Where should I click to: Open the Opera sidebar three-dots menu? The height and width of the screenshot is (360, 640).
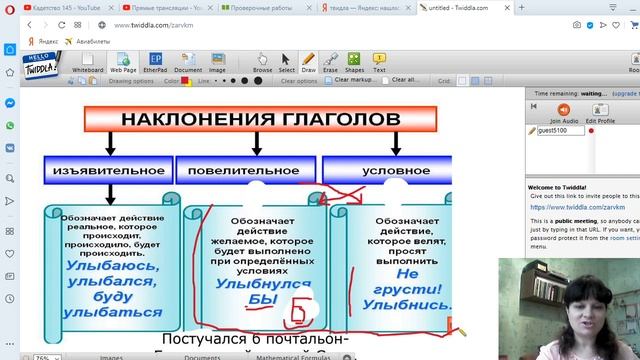click(x=10, y=344)
